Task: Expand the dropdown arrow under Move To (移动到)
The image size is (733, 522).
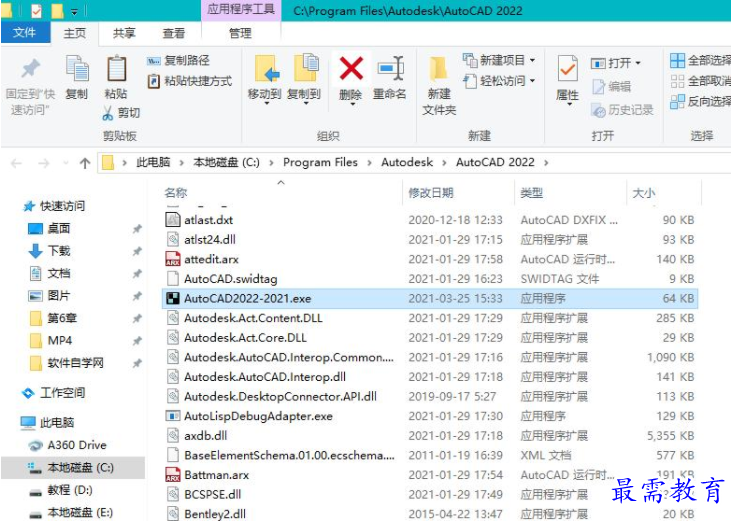Action: pyautogui.click(x=266, y=103)
